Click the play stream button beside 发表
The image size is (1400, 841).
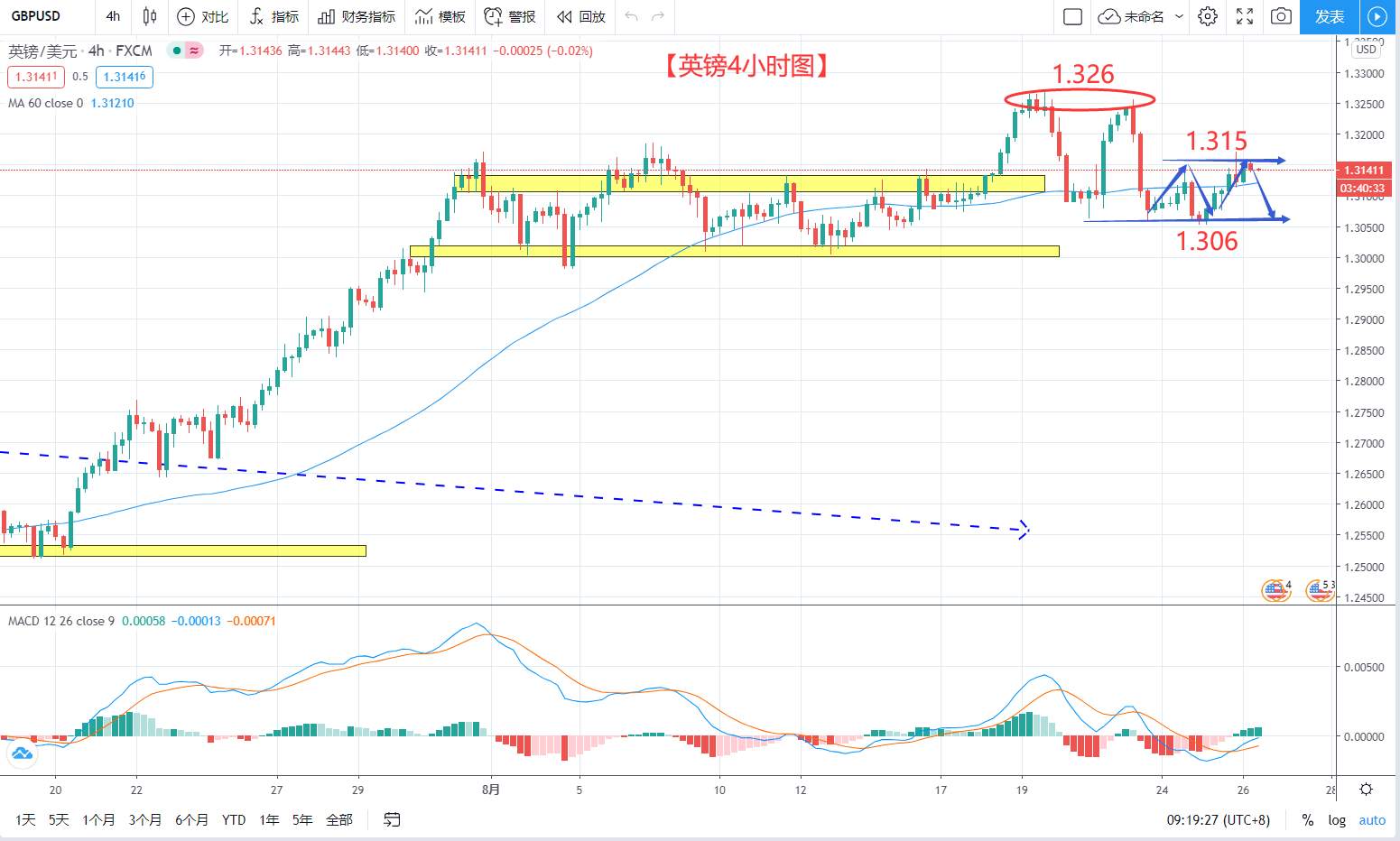(1377, 16)
